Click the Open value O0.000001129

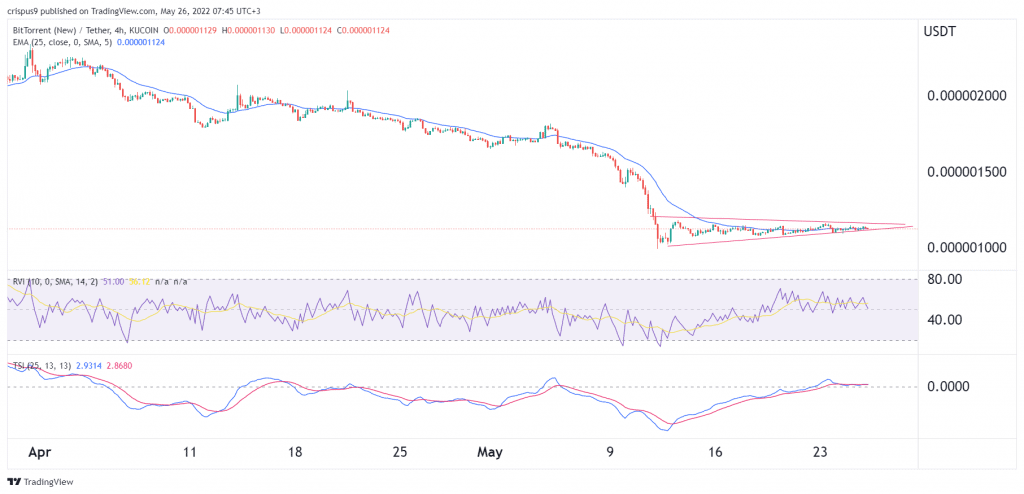(x=191, y=30)
